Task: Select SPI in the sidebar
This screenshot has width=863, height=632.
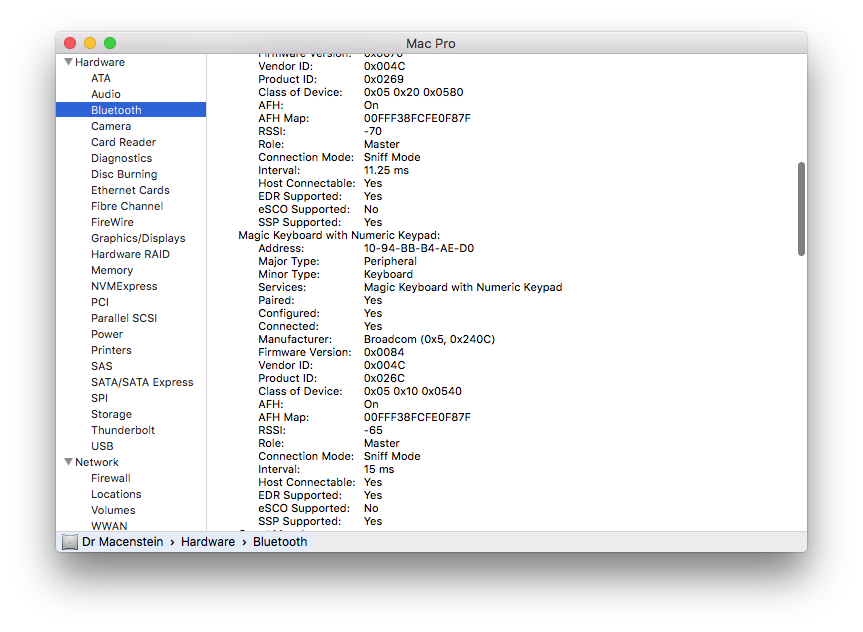Action: 99,397
